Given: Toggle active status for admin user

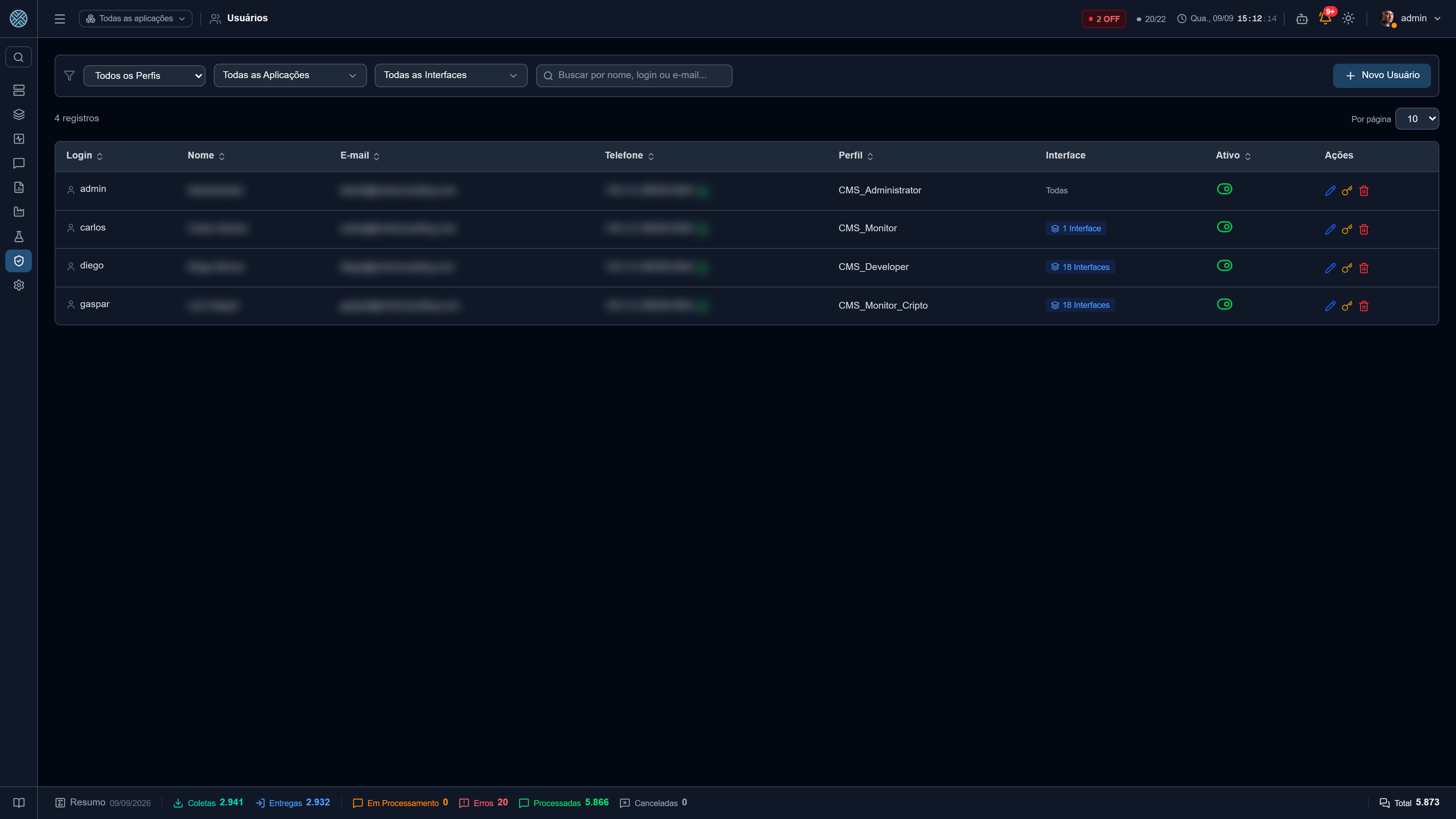Looking at the screenshot, I should tap(1224, 189).
